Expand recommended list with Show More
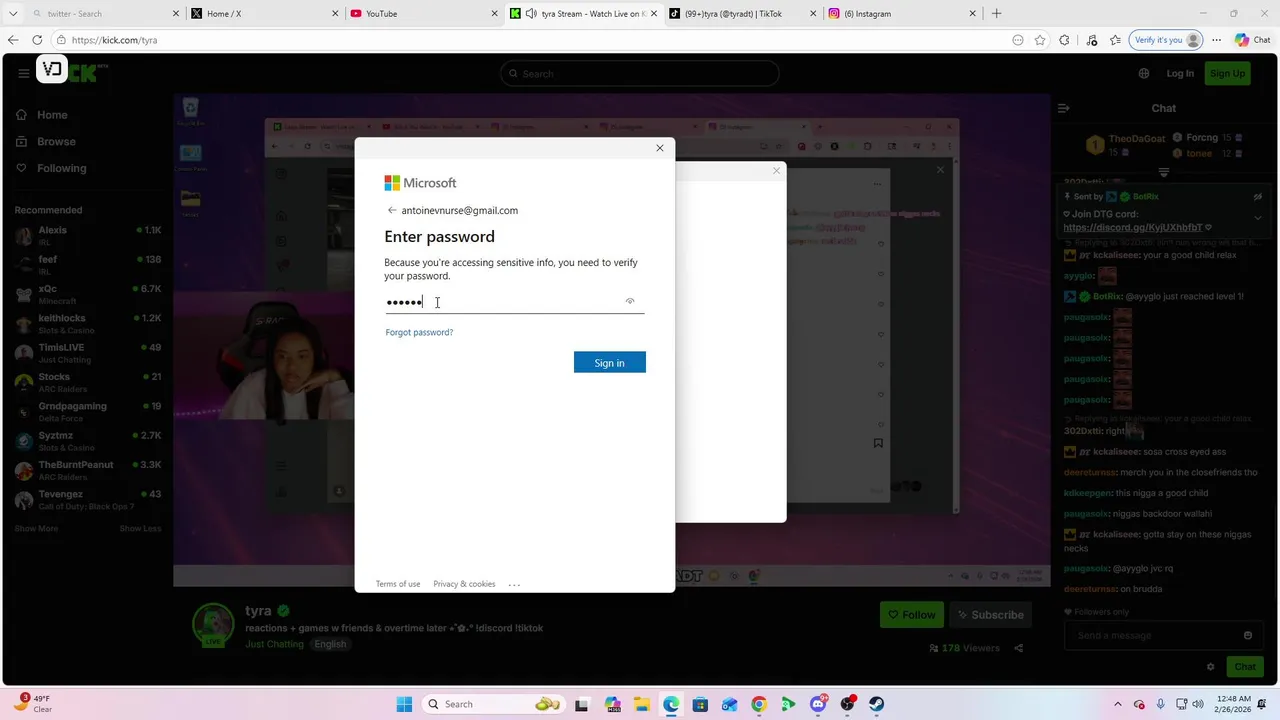Image resolution: width=1280 pixels, height=720 pixels. pyautogui.click(x=36, y=528)
